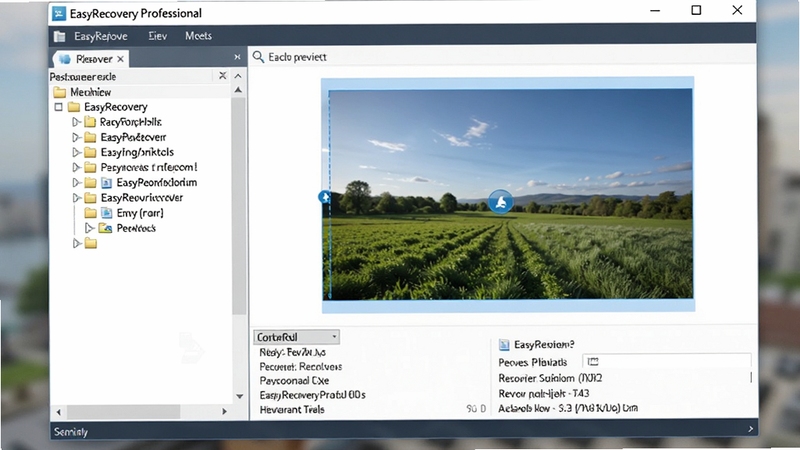Click the horizontal scrollbar thumb in tree panel
Viewport: 800px width, 450px height.
tap(123, 411)
